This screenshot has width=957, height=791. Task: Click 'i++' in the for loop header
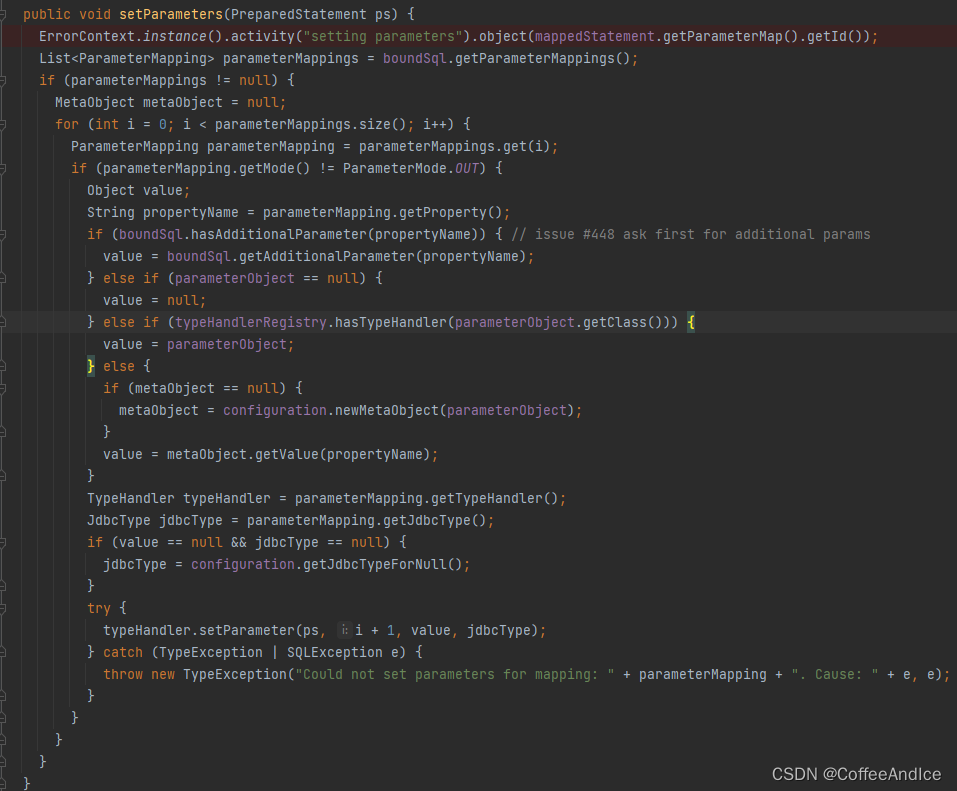pos(435,125)
